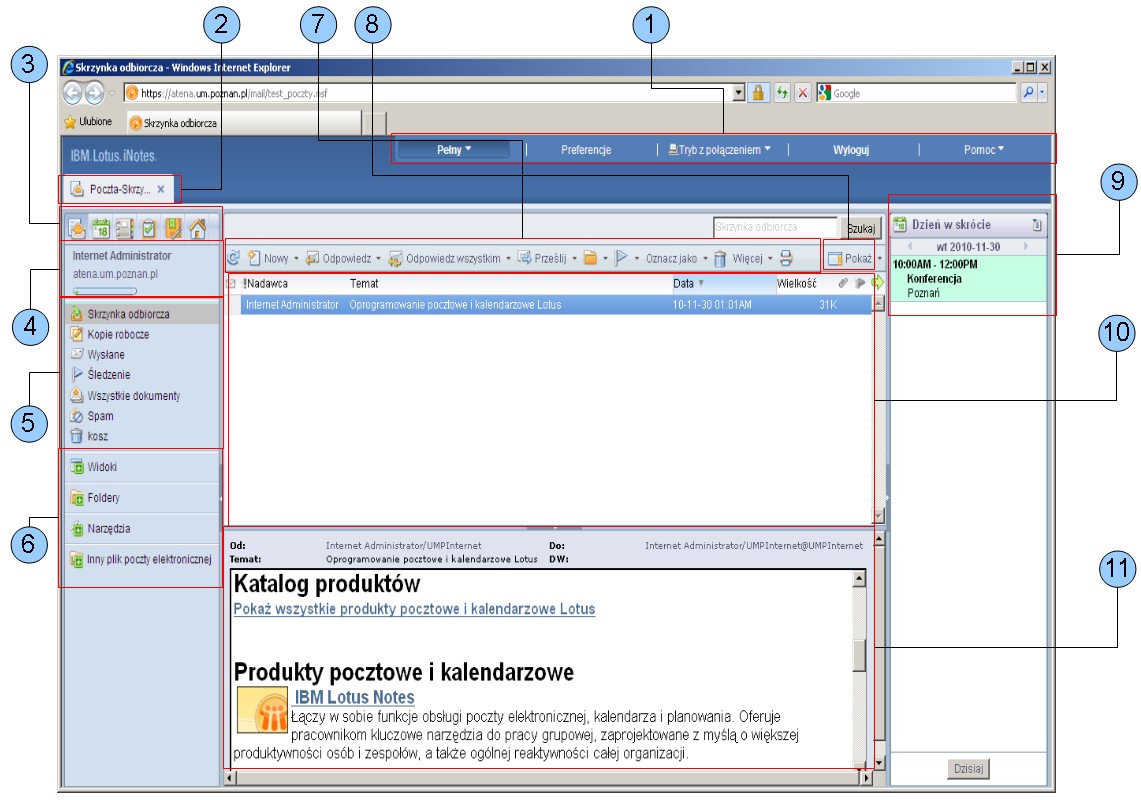1141x800 pixels.
Task: Click the Refresh mail icon in toolbar
Action: tap(234, 258)
